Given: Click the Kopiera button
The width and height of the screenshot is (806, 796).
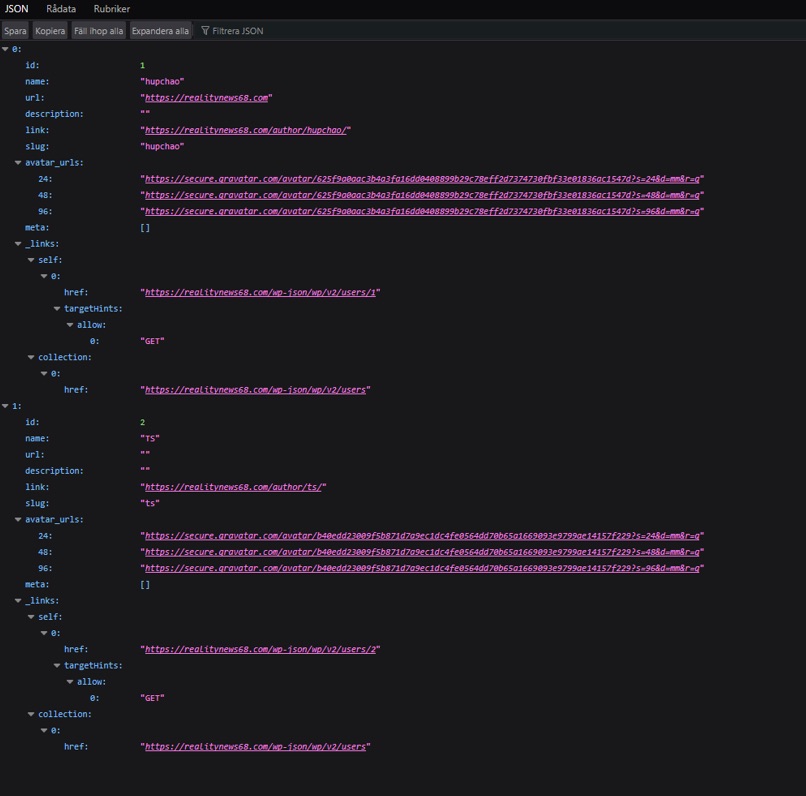Looking at the screenshot, I should [x=50, y=31].
